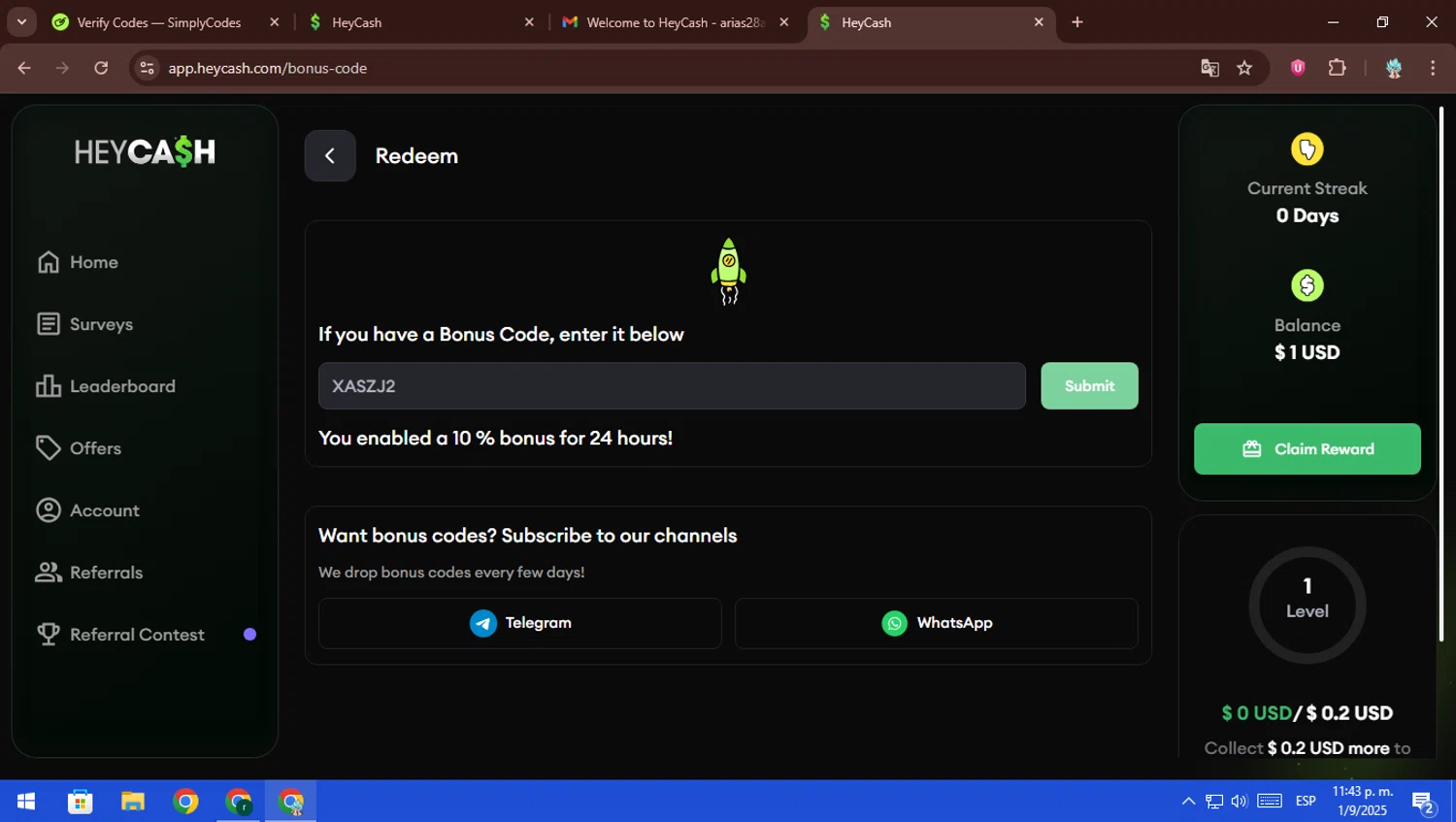Open the translate page icon
This screenshot has height=822, width=1456.
pos(1209,68)
